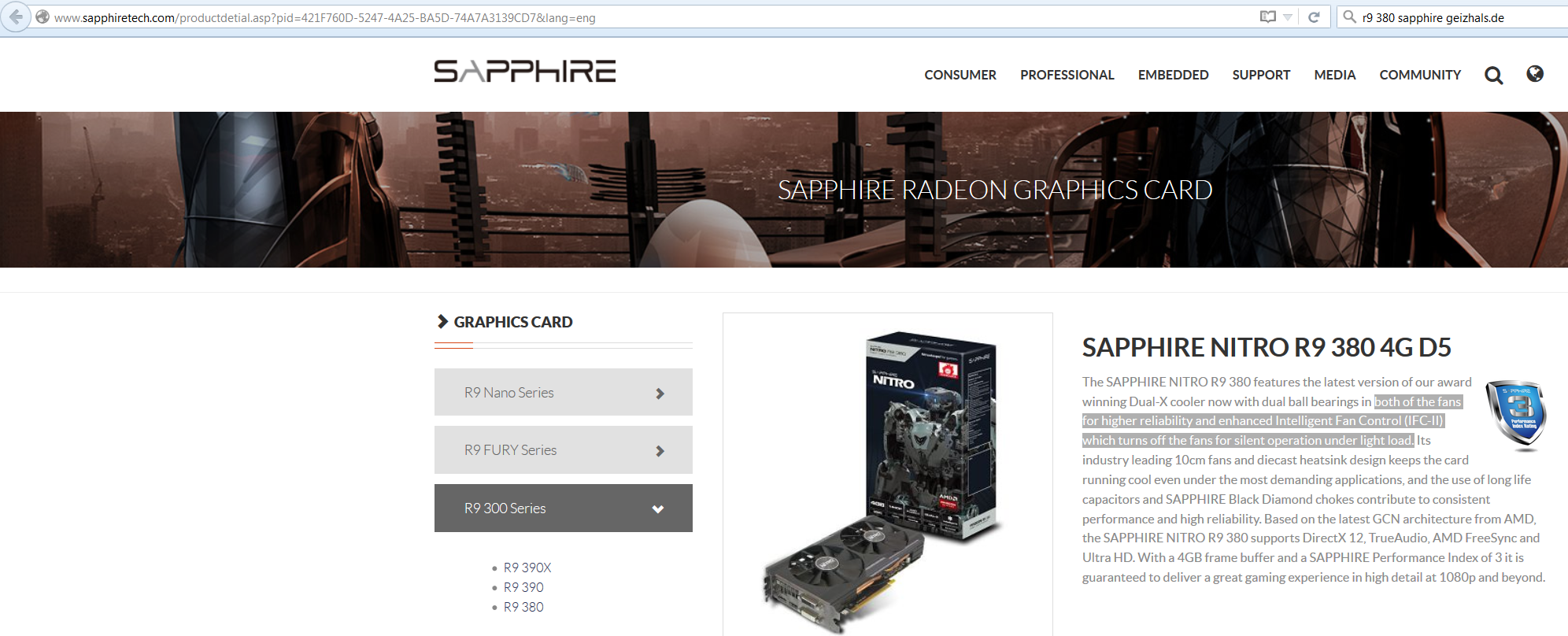Open the MEDIA navigation menu
The image size is (1568, 636).
click(x=1335, y=75)
